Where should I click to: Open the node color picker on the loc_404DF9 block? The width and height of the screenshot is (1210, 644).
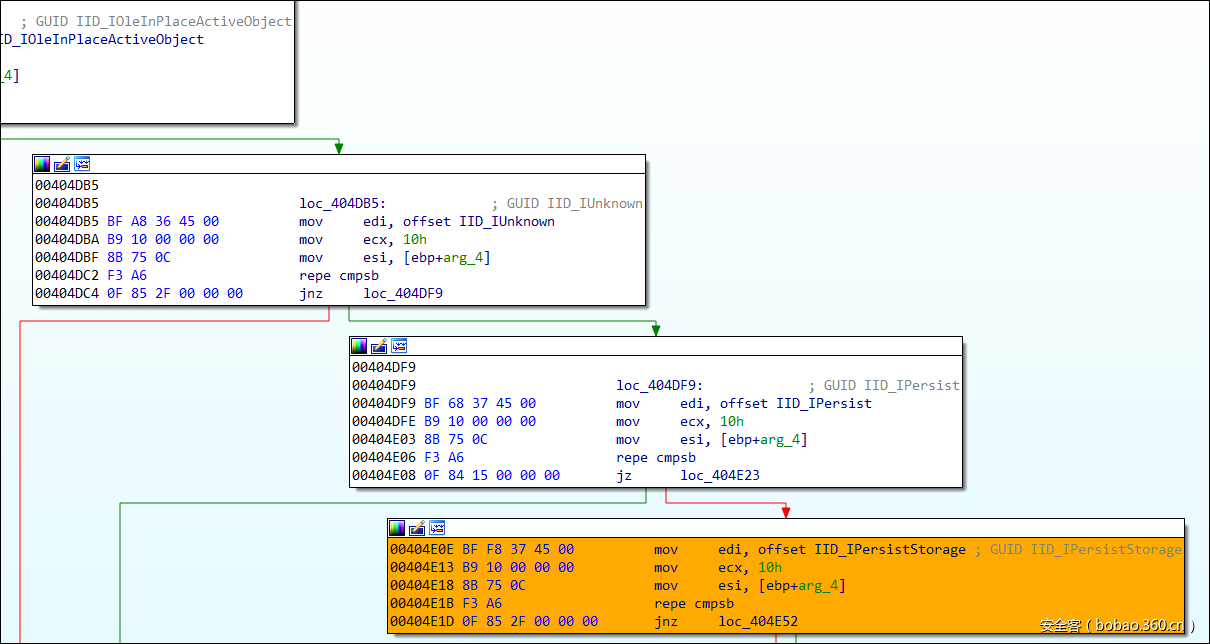pyautogui.click(x=359, y=346)
